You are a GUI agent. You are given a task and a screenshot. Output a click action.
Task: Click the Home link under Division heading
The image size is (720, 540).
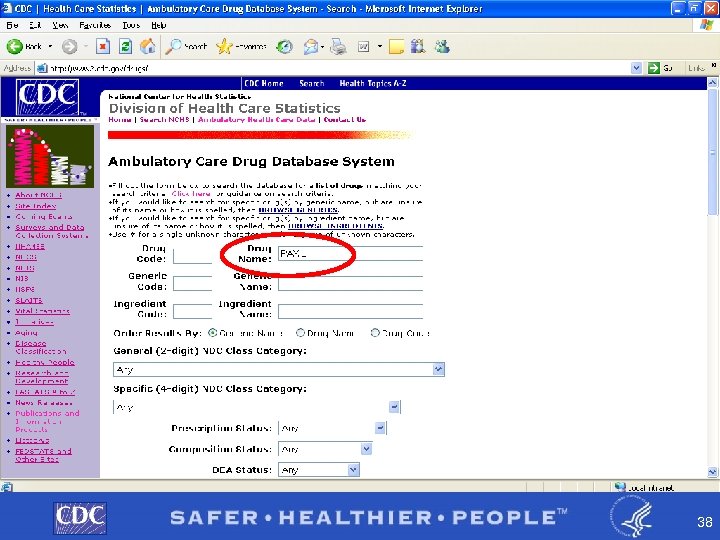coord(120,119)
